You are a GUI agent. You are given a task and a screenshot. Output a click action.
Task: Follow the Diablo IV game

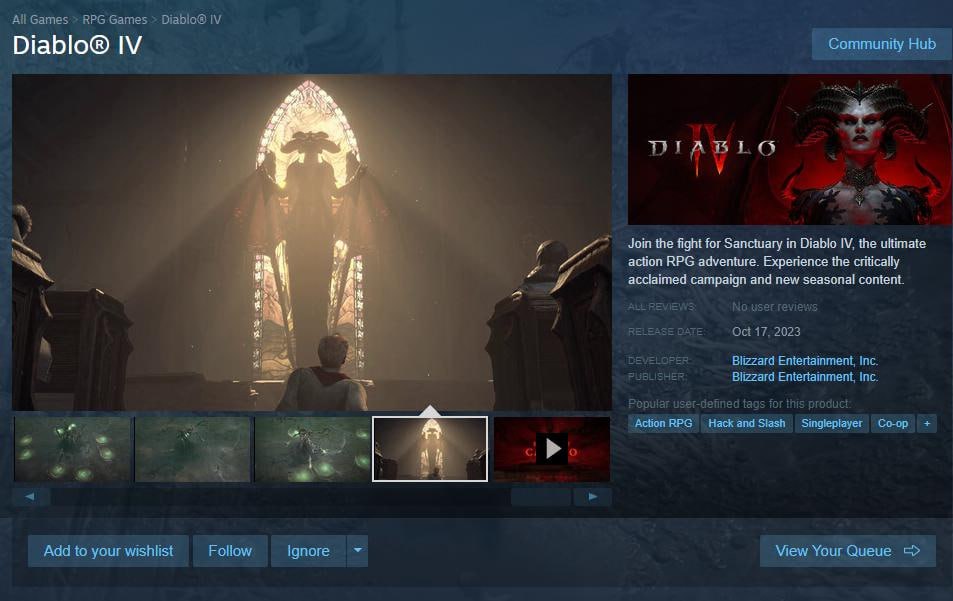click(230, 551)
